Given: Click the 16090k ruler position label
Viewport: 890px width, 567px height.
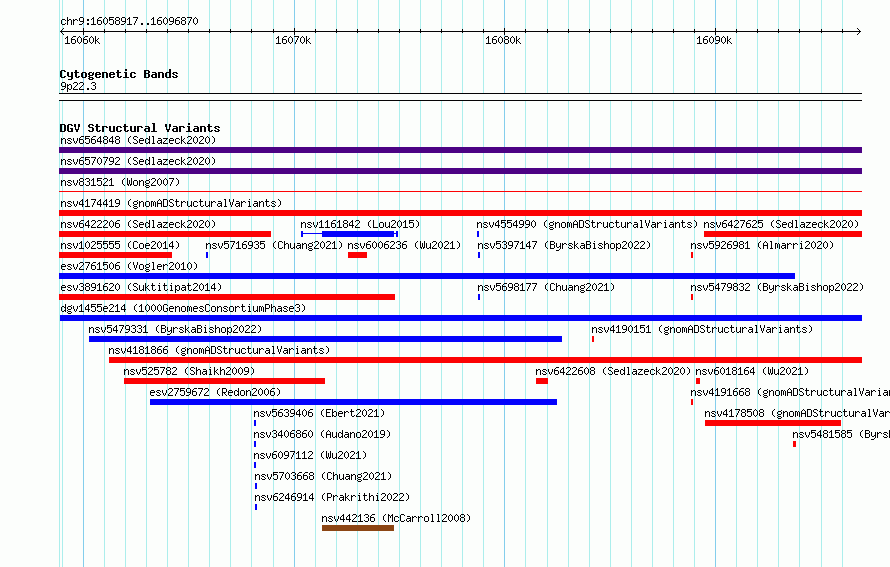Looking at the screenshot, I should pyautogui.click(x=714, y=40).
